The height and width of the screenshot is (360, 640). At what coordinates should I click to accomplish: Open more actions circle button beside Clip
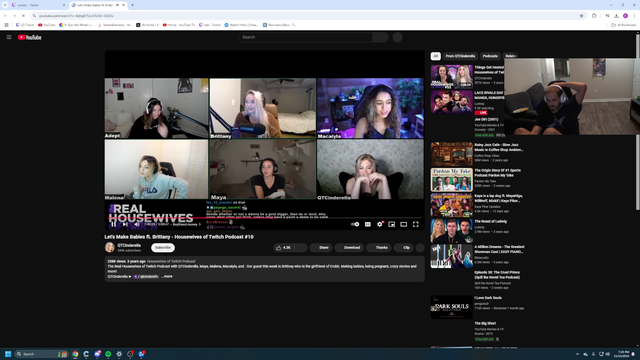point(420,247)
